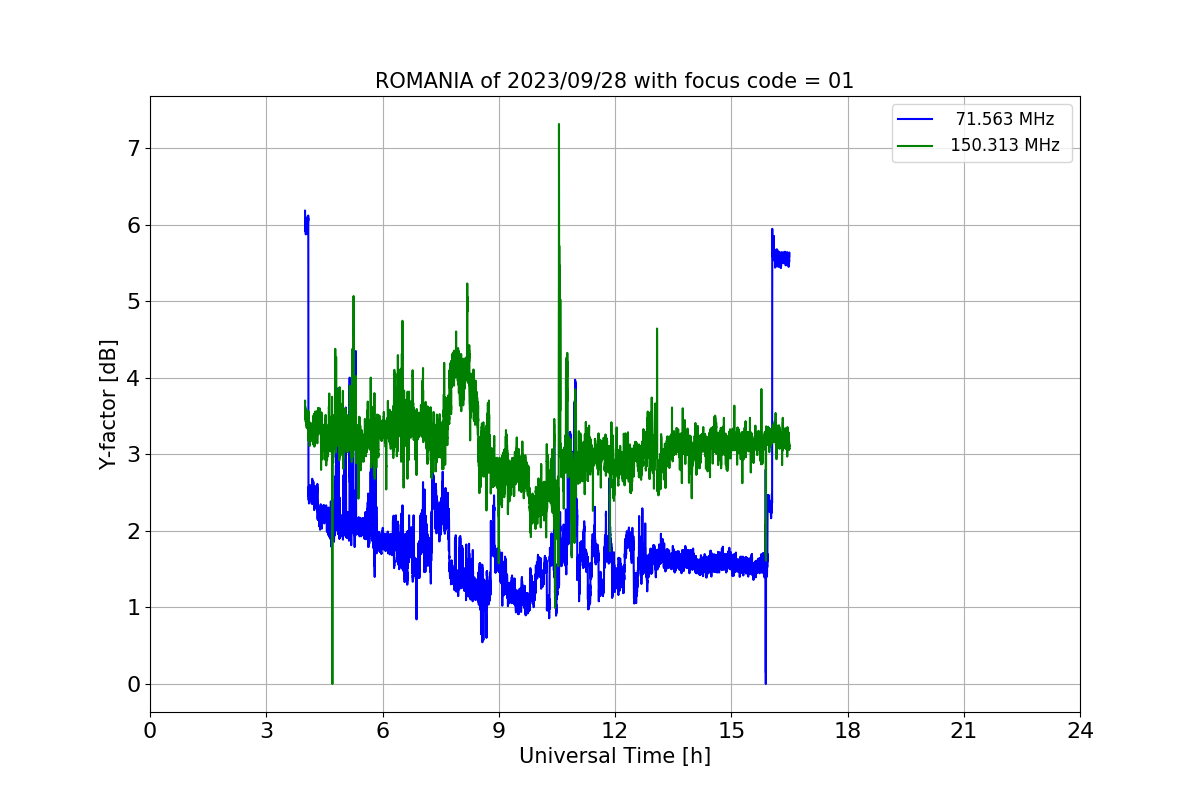Image resolution: width=1200 pixels, height=800 pixels.
Task: Click y-axis tick label '7'
Action: (133, 148)
